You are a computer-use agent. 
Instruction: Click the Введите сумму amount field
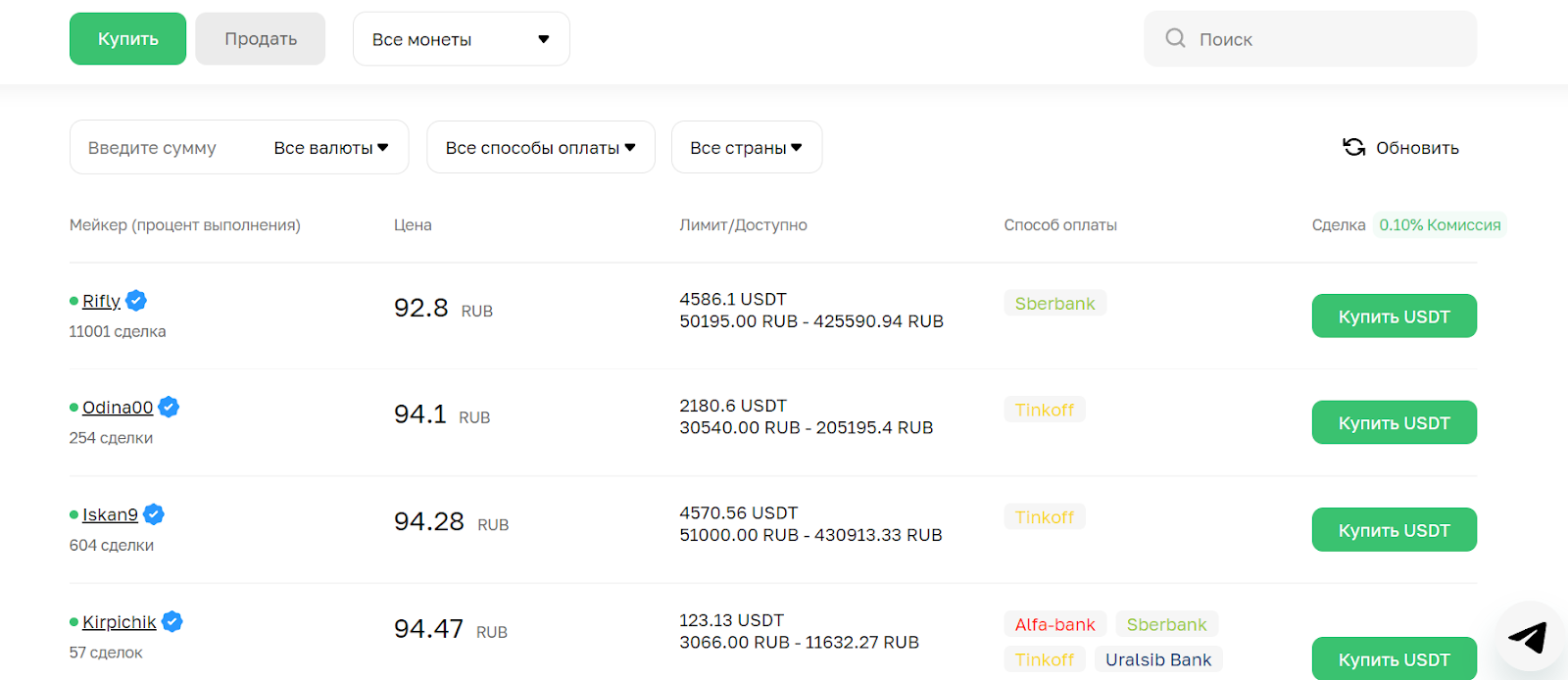[x=157, y=148]
